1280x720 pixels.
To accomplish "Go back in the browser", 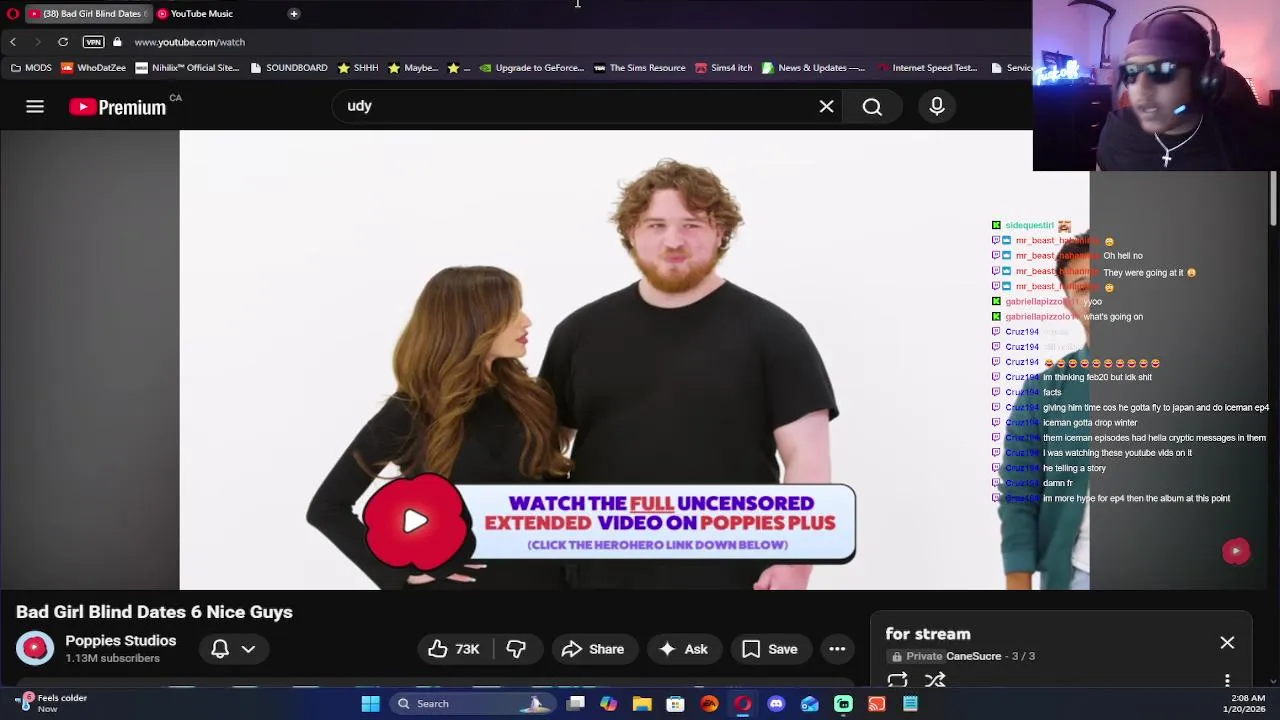I will 13,42.
